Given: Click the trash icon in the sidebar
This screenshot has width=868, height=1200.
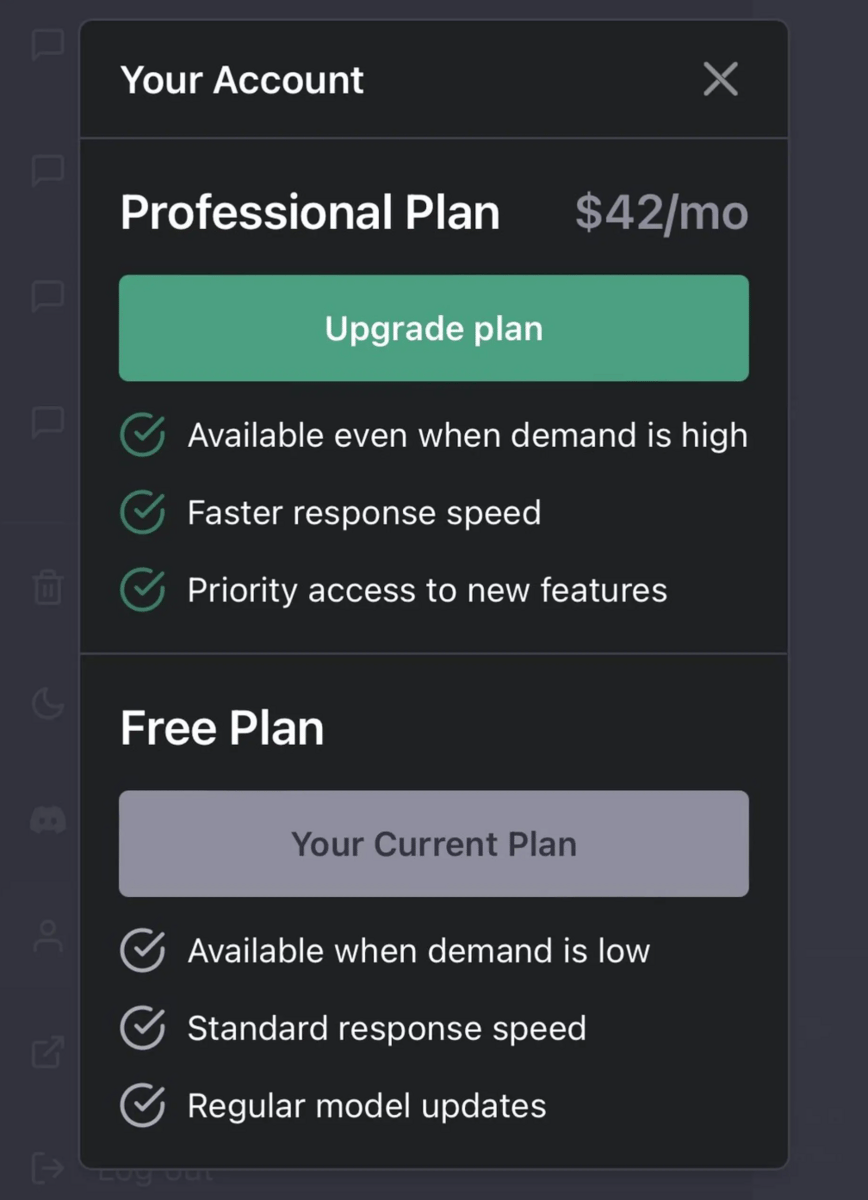Looking at the screenshot, I should point(48,587).
